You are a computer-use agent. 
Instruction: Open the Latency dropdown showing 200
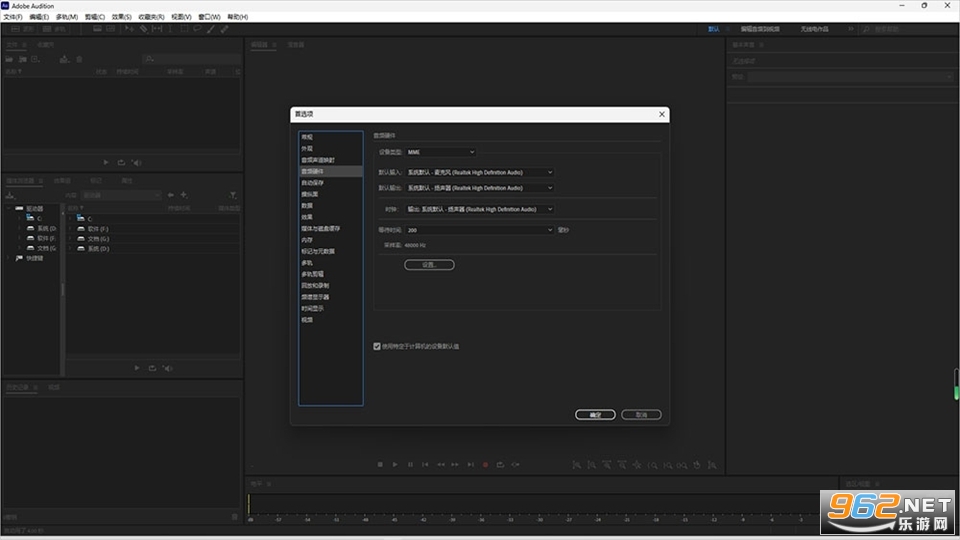479,230
